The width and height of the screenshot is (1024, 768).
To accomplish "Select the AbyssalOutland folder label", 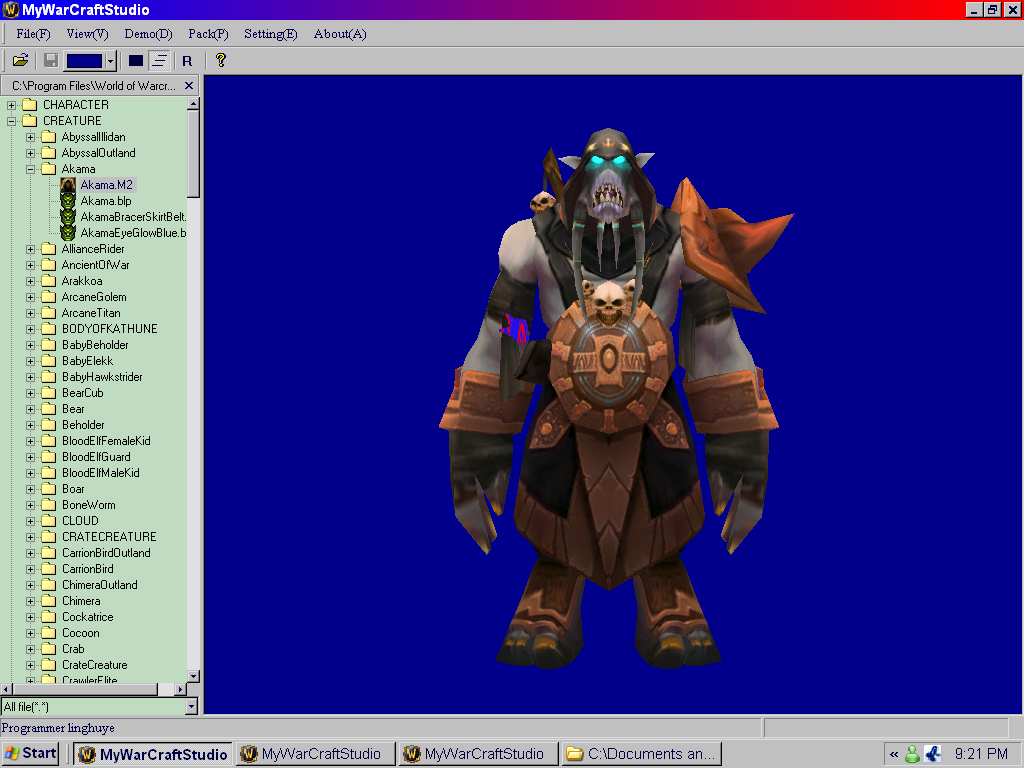I will click(x=99, y=153).
